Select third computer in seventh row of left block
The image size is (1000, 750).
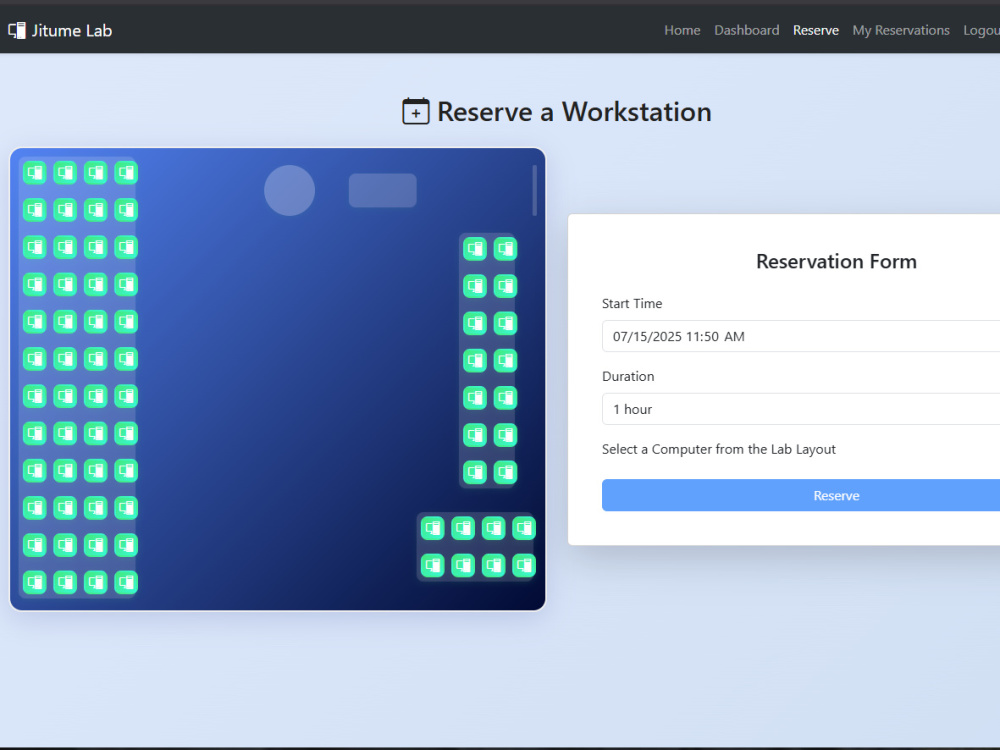point(96,396)
